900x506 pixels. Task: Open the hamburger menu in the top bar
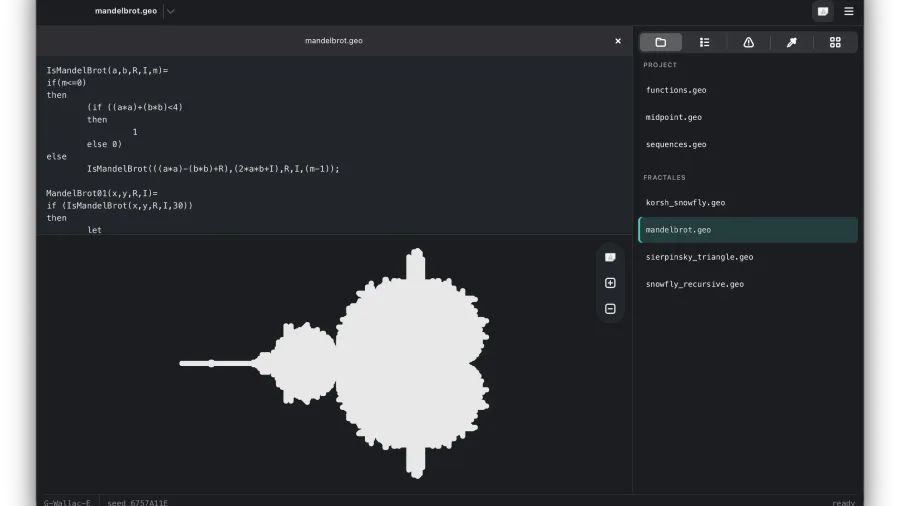pos(849,11)
